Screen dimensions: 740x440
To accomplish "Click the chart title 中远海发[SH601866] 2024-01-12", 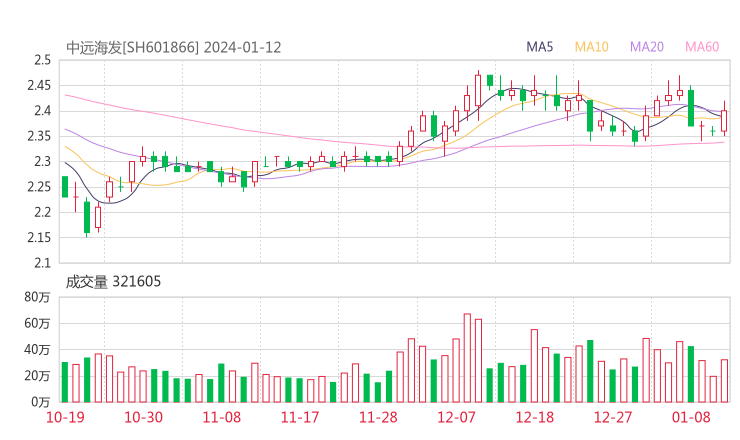I will pos(174,47).
